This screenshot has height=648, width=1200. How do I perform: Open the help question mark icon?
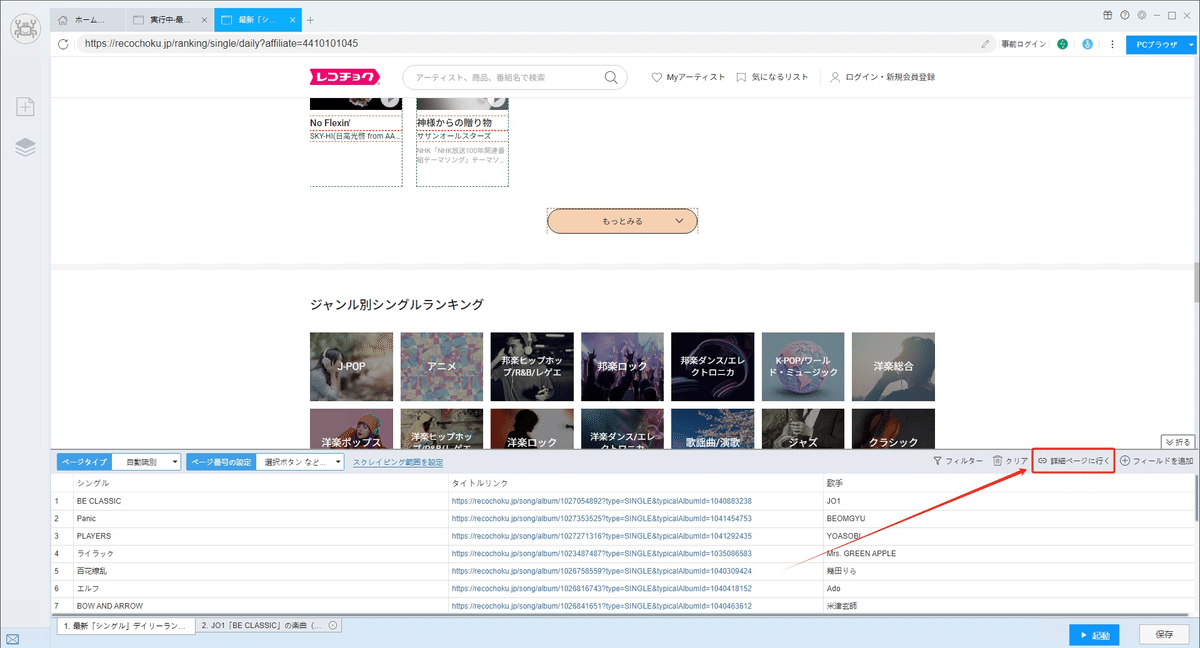[x=1125, y=15]
